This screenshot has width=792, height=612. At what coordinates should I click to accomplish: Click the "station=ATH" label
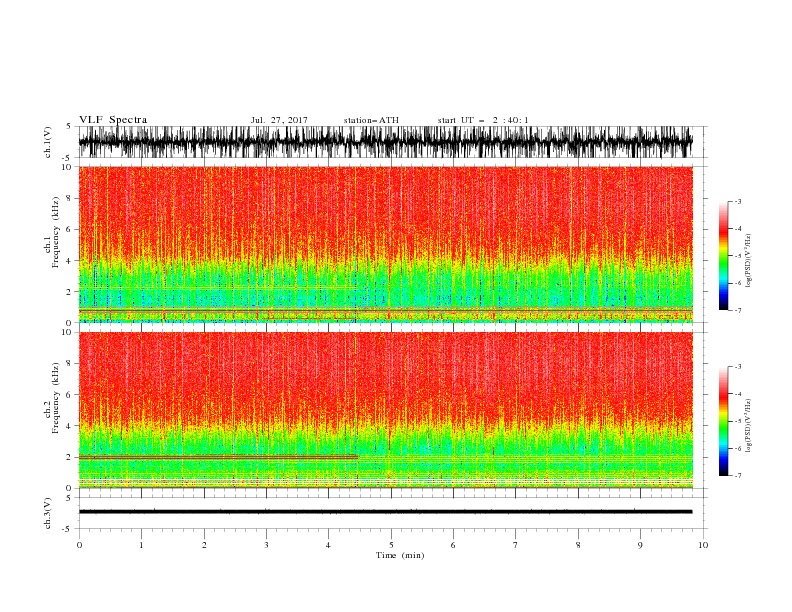[371, 120]
